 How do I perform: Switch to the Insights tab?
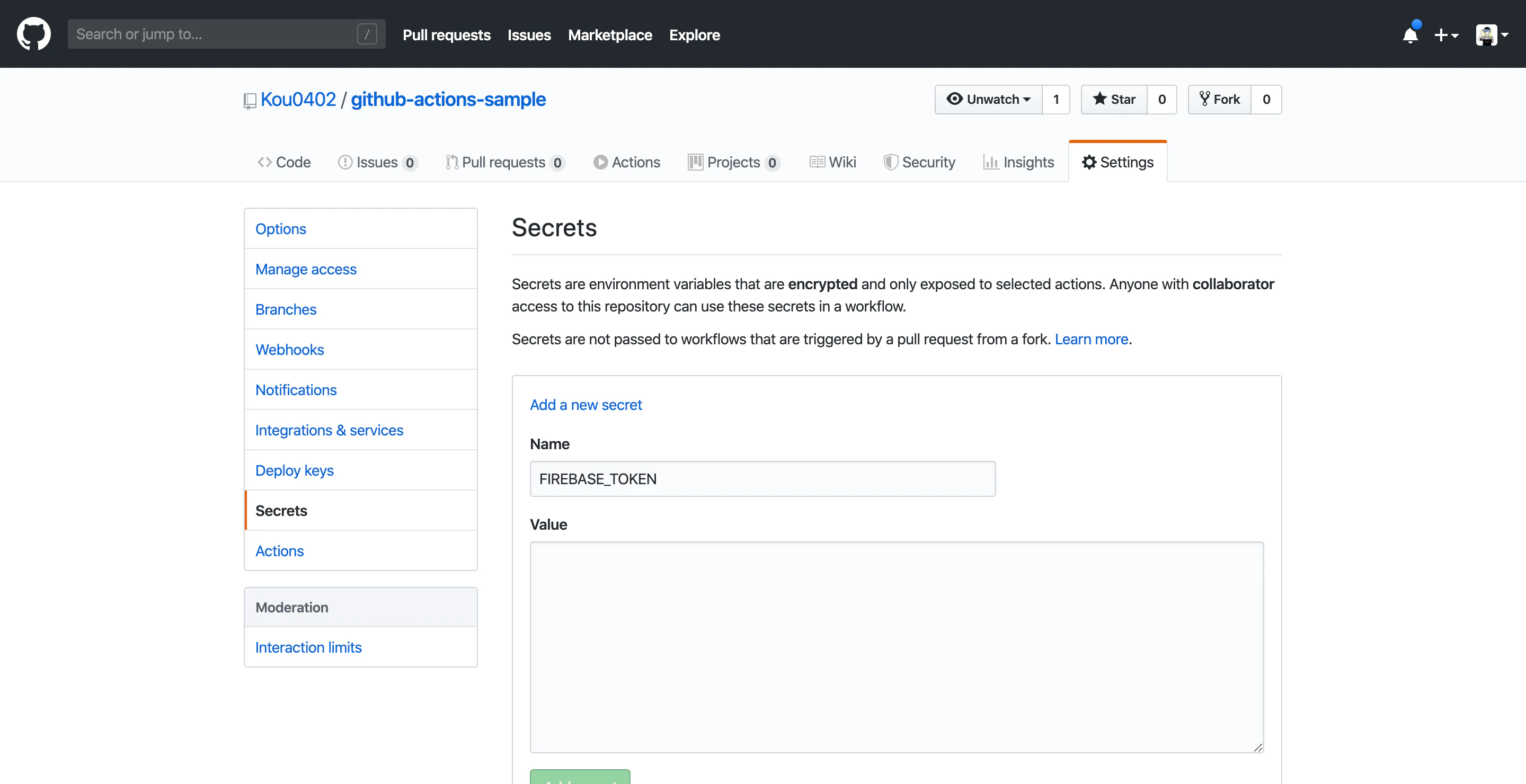pyautogui.click(x=1018, y=162)
